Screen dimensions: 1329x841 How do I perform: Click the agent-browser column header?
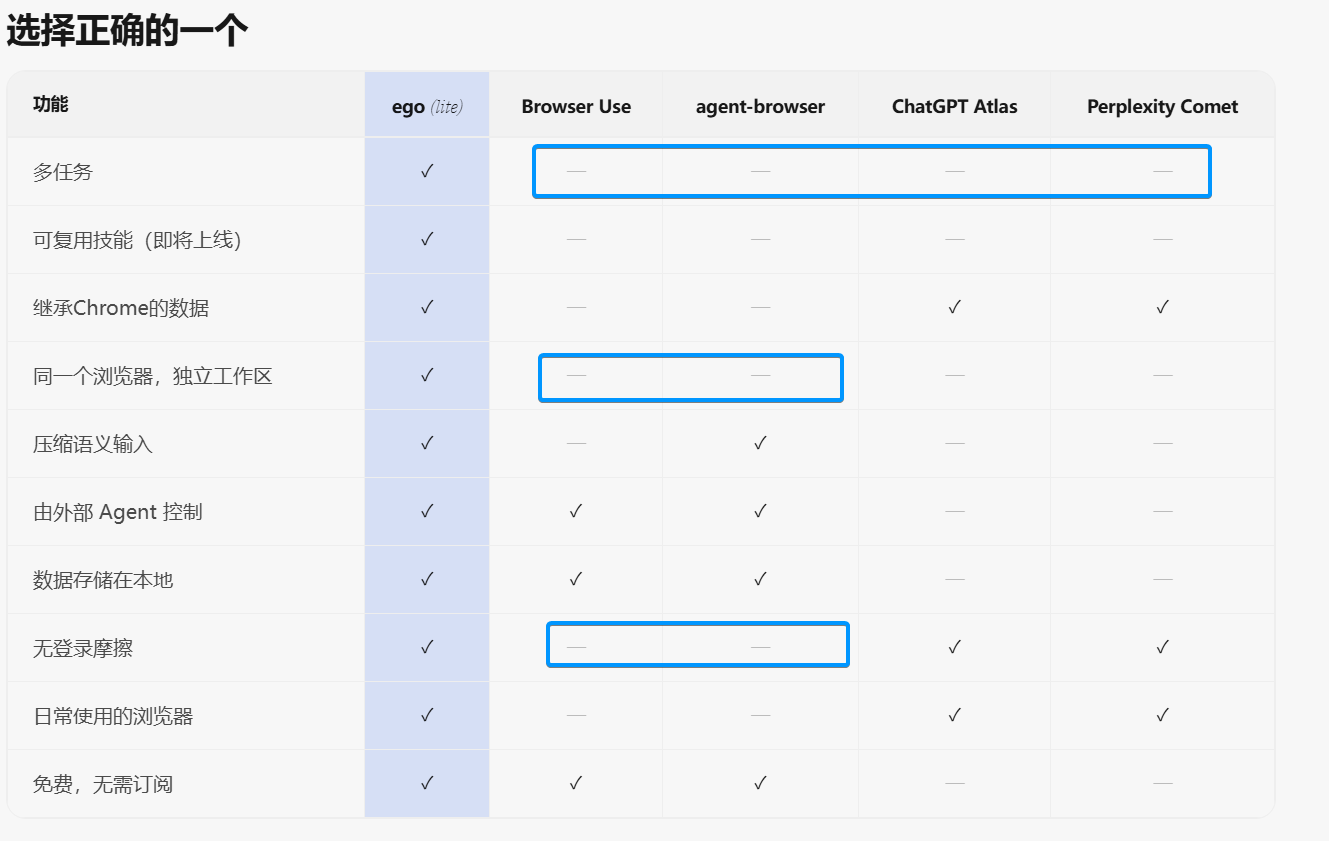tap(760, 107)
